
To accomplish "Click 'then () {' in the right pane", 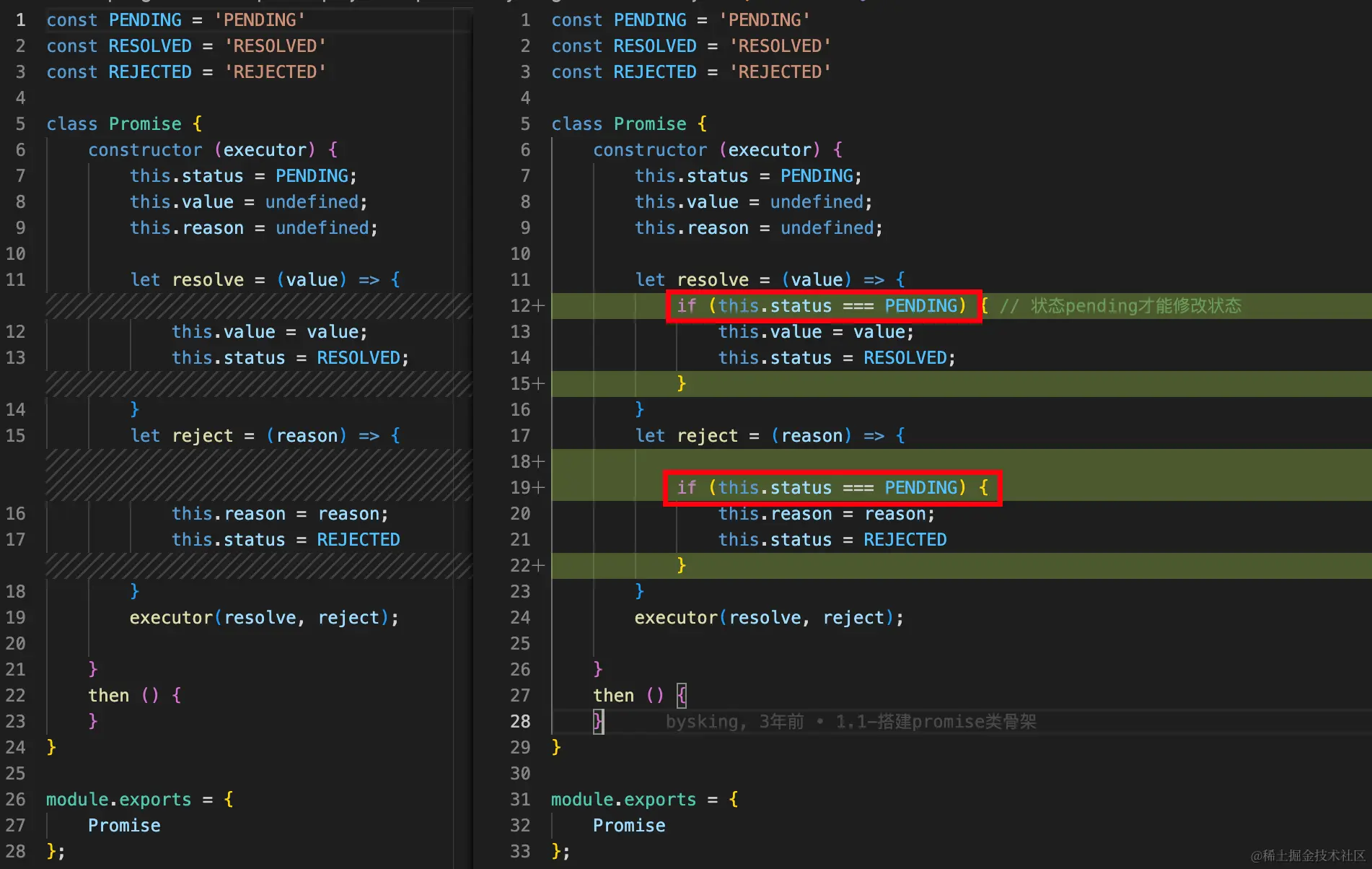I will click(640, 696).
